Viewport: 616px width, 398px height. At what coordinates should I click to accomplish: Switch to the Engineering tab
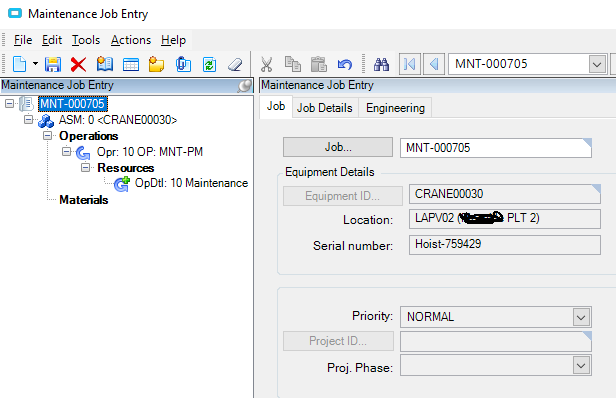[395, 108]
